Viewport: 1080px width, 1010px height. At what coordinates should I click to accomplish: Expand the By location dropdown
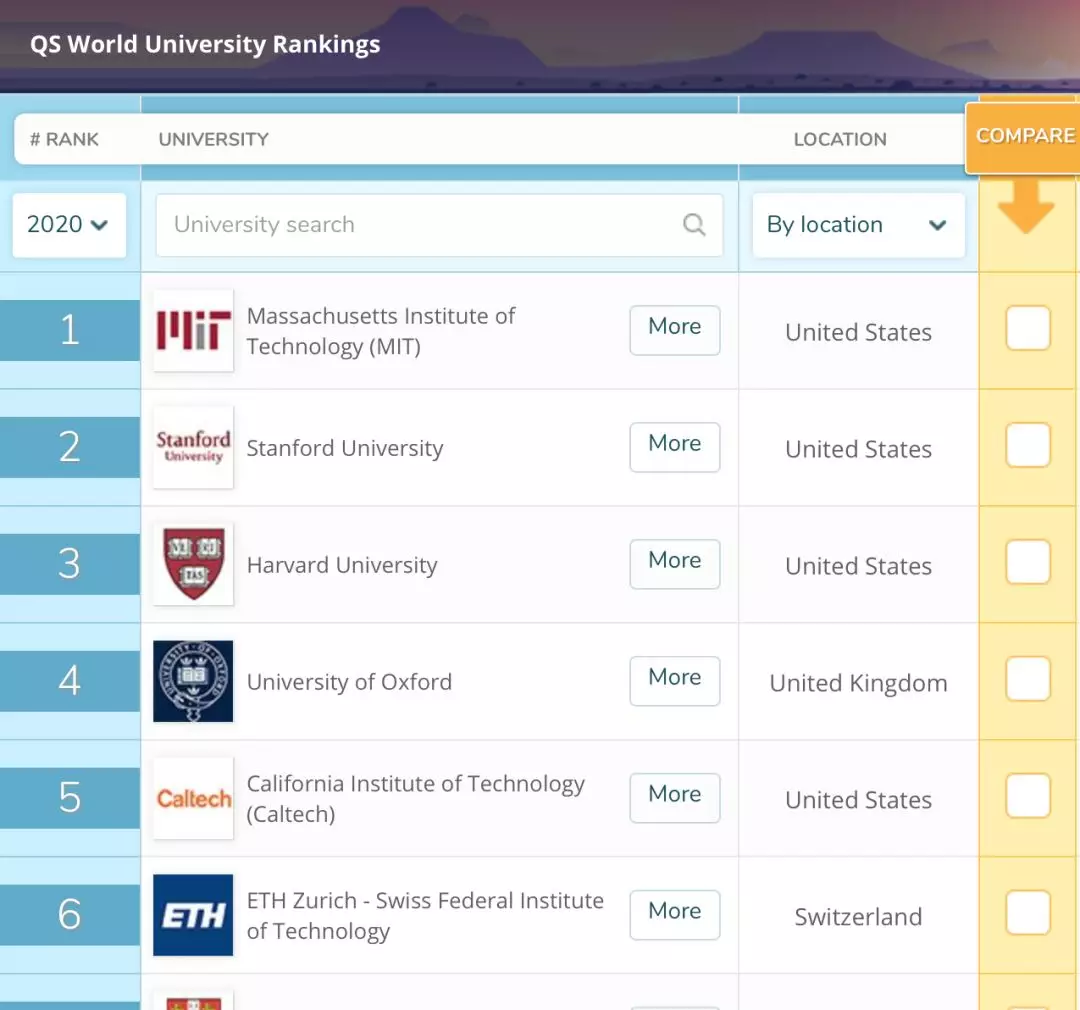(857, 225)
